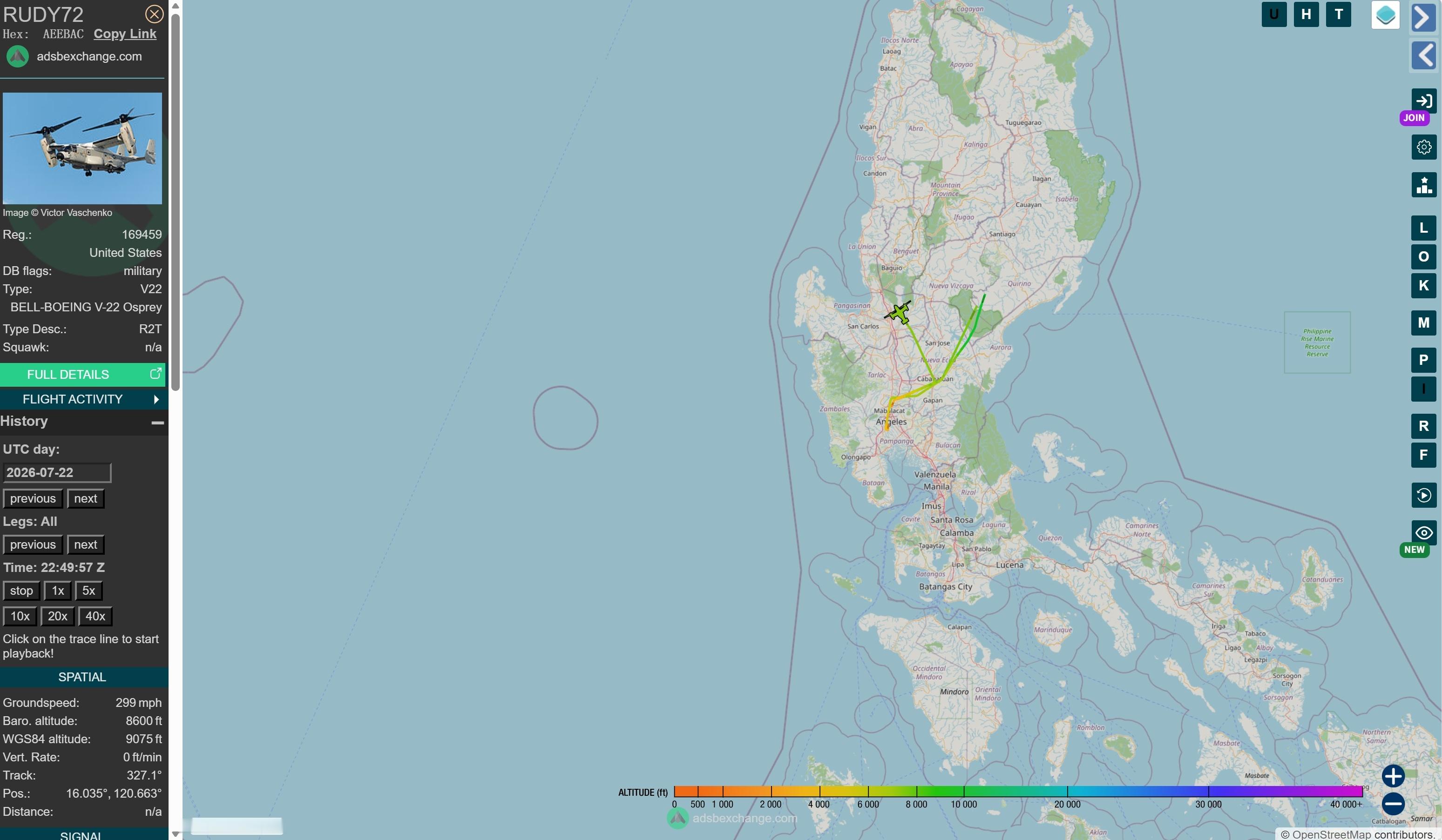Click the JOIN login icon
Viewport: 1442px width, 840px height.
[1424, 101]
